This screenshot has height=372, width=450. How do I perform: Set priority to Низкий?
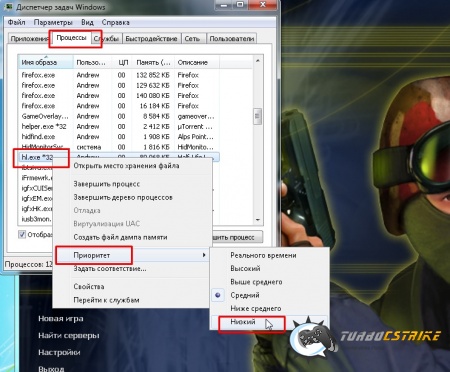[243, 322]
